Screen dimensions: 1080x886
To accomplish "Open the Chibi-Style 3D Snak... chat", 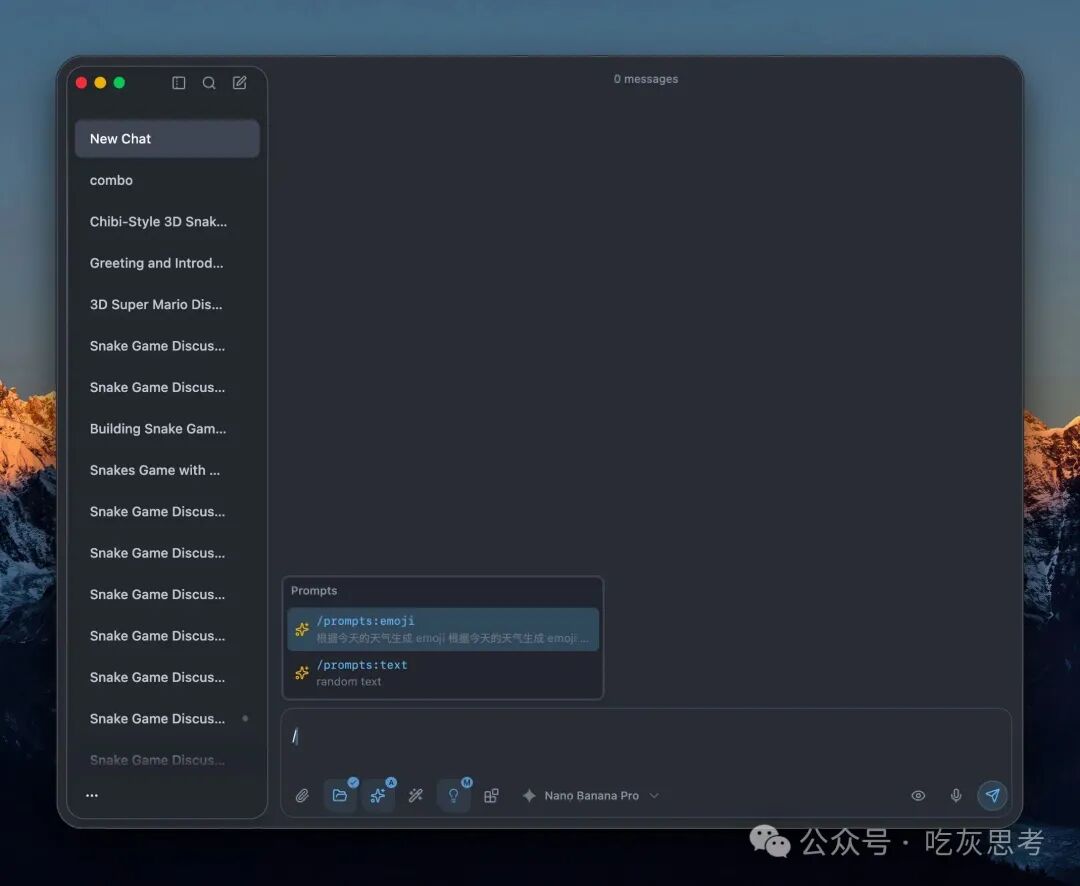I will tap(167, 221).
